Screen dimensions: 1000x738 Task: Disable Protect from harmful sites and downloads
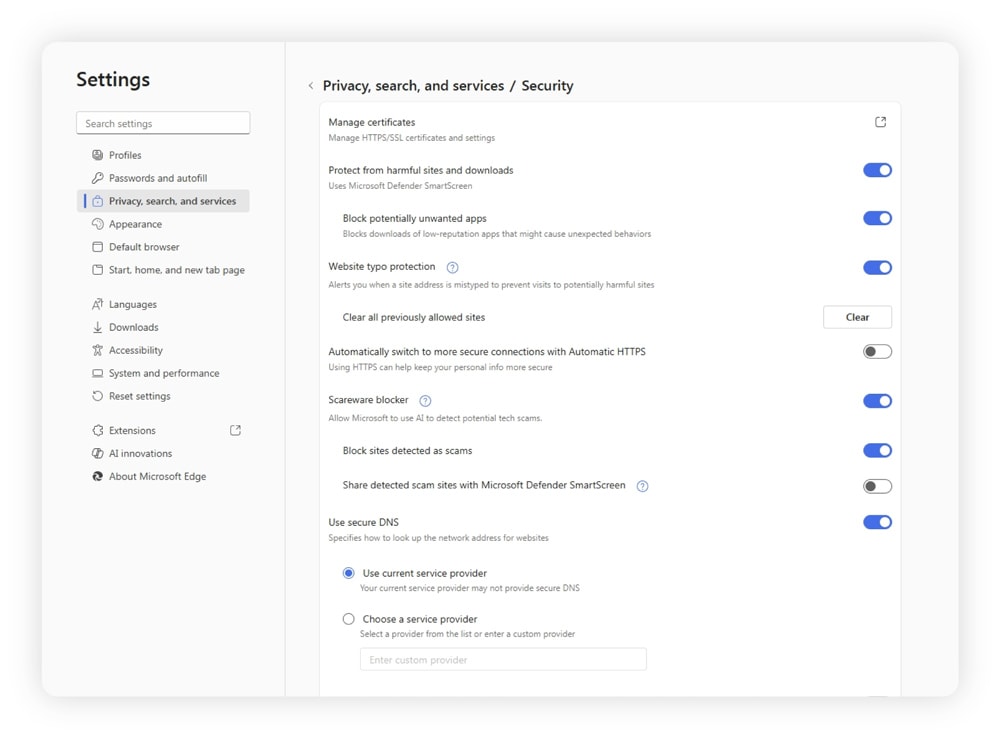(877, 170)
